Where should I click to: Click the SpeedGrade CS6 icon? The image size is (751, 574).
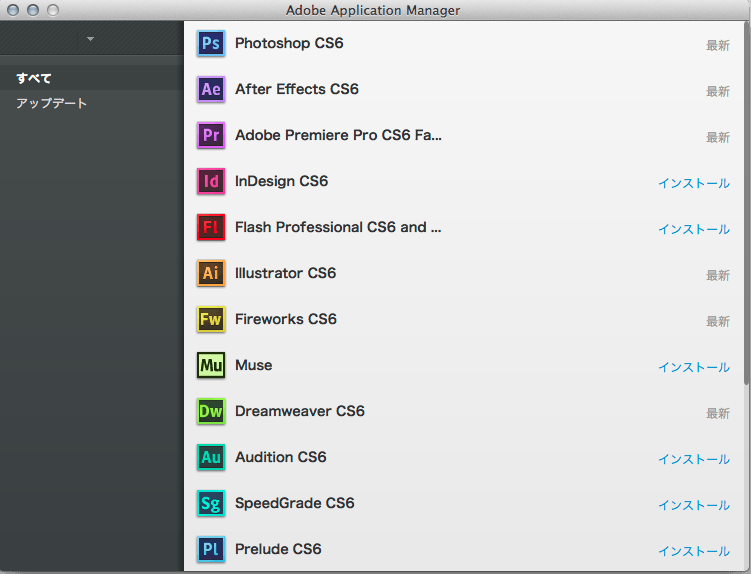coord(211,503)
